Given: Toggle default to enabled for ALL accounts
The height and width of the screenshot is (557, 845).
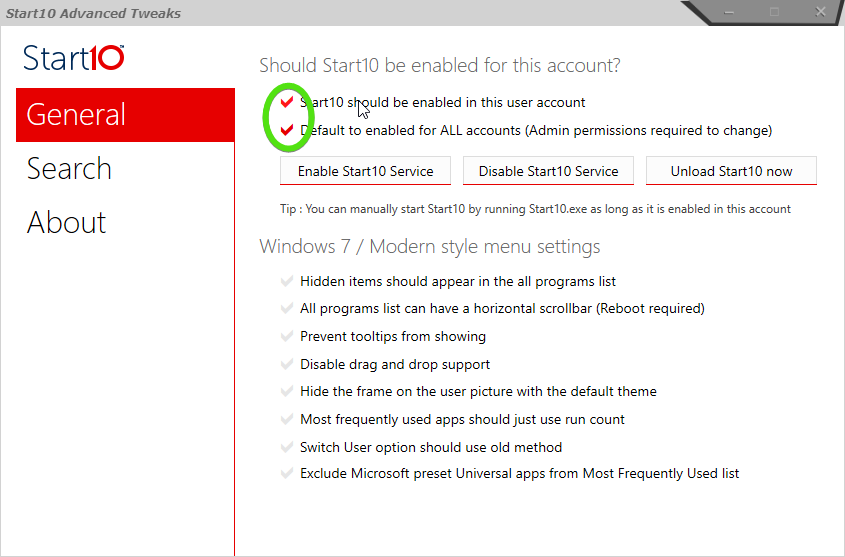Looking at the screenshot, I should point(287,130).
